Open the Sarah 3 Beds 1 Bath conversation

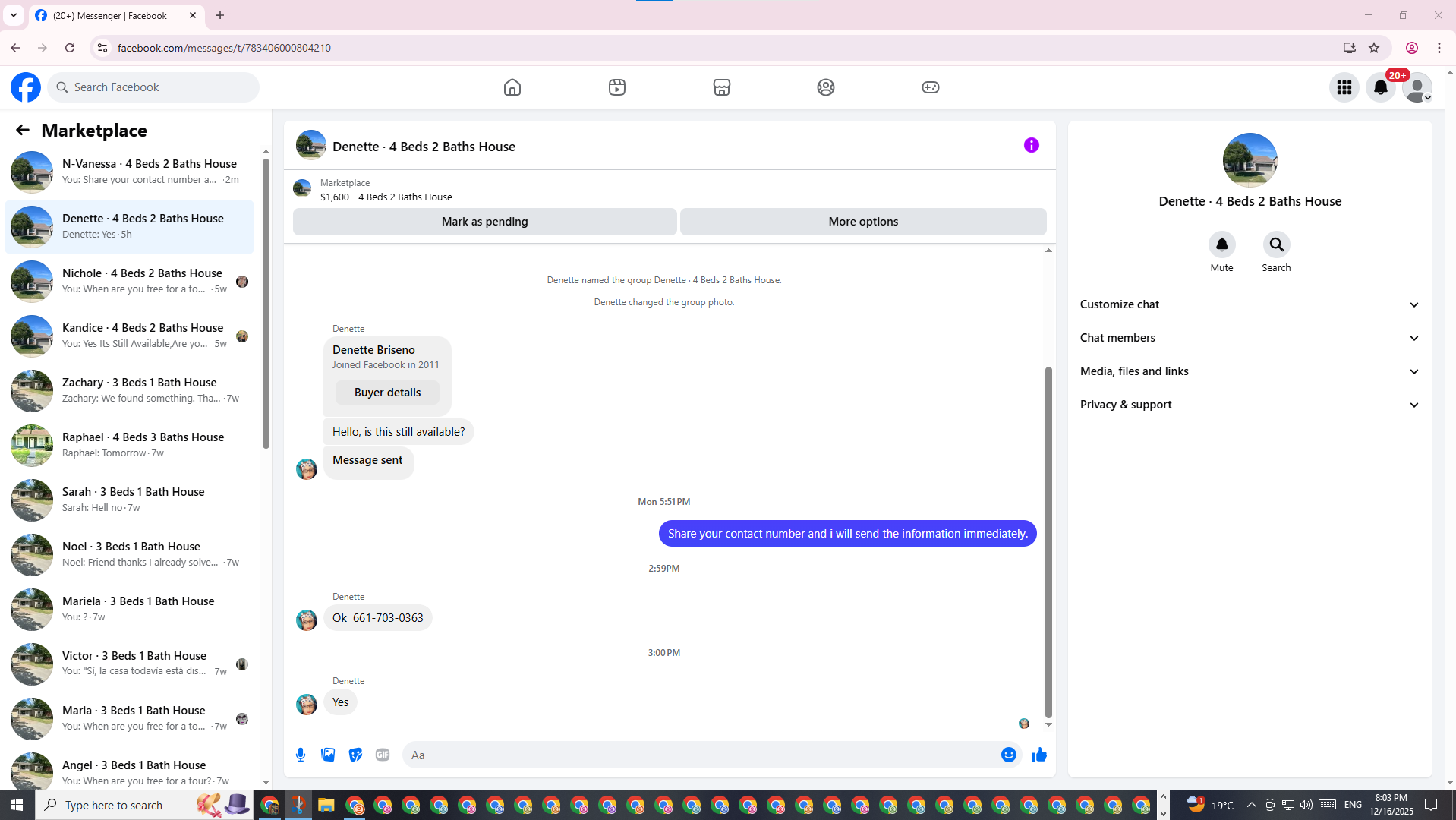click(130, 500)
